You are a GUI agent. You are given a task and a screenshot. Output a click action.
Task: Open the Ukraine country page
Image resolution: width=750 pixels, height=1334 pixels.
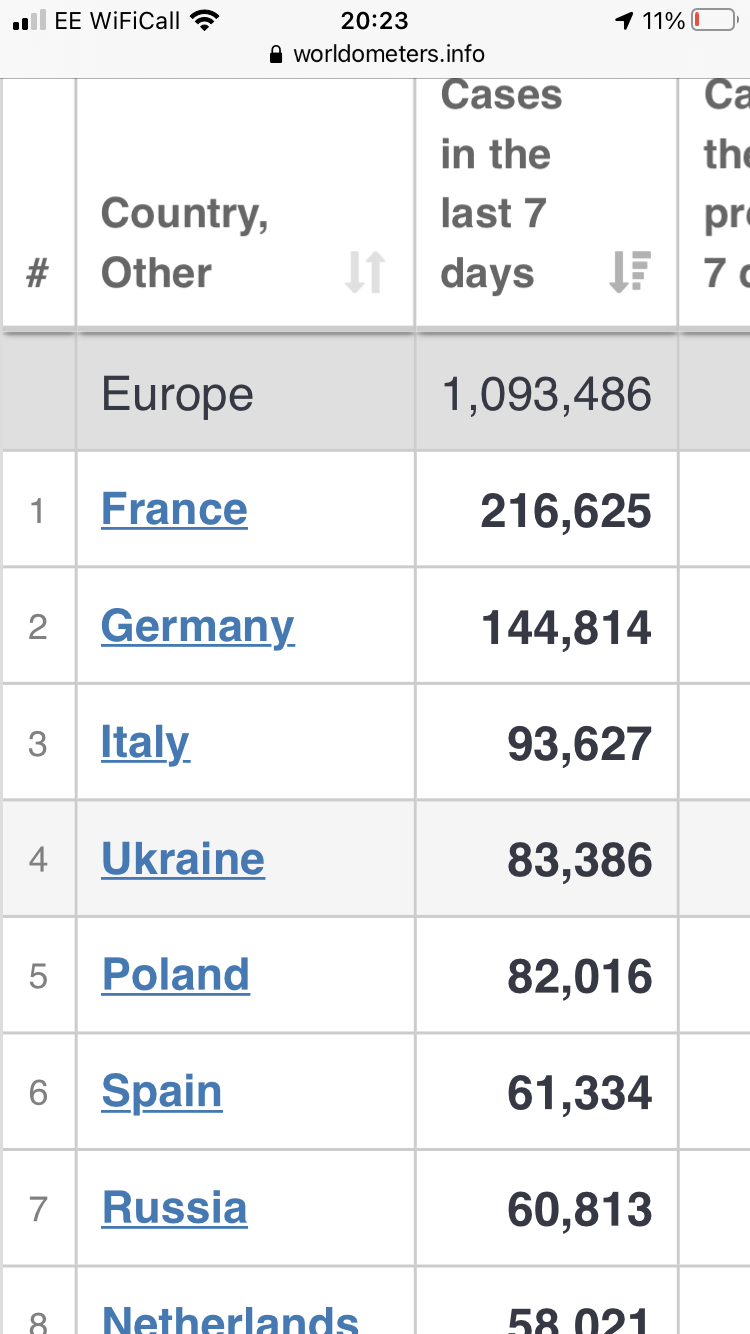(x=183, y=859)
